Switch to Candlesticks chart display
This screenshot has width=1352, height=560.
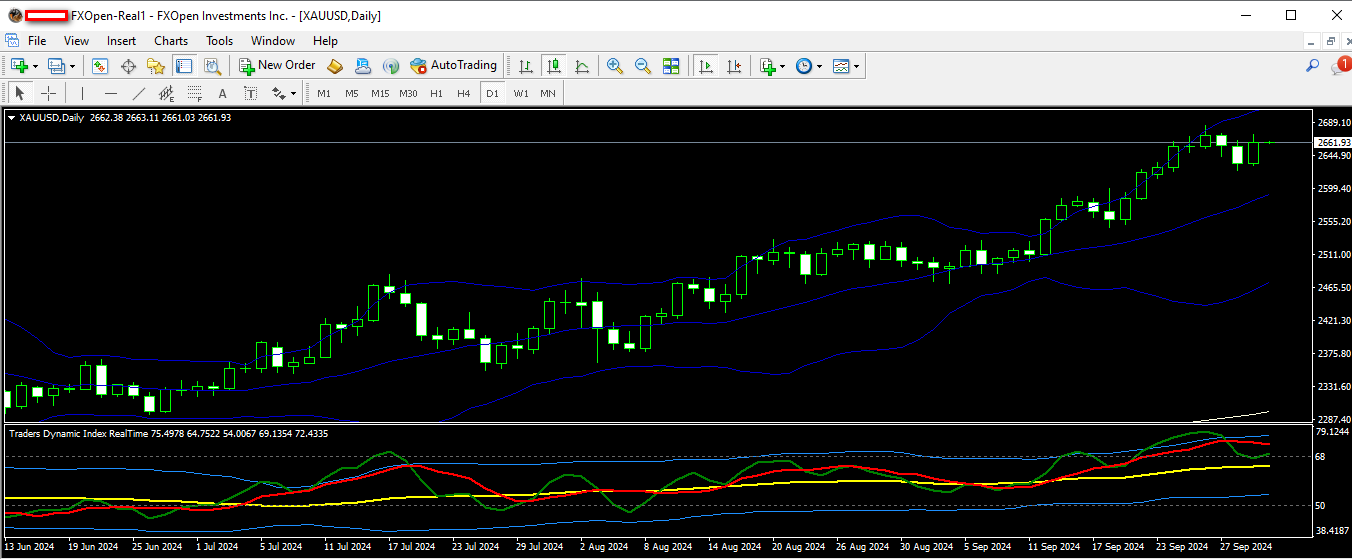[553, 66]
